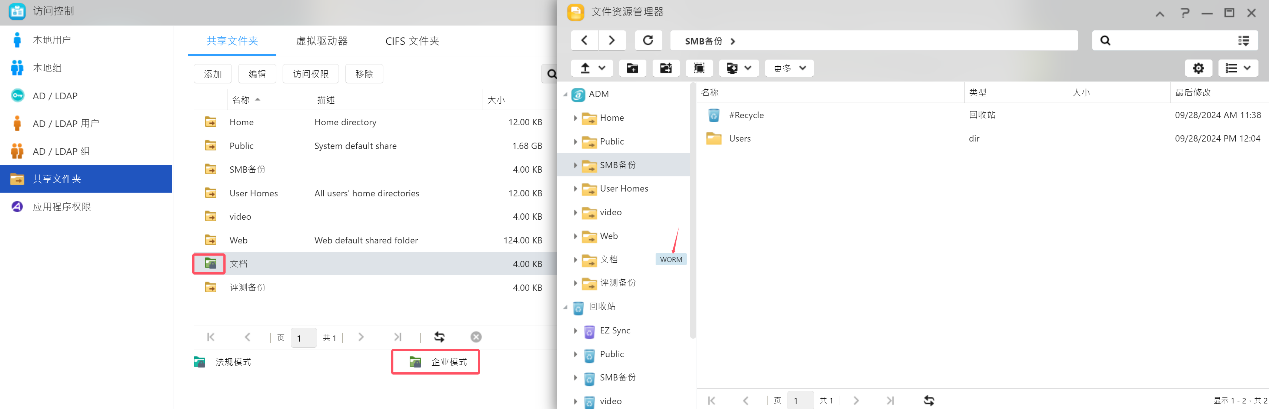Expand the Home folder in the tree
This screenshot has height=409, width=1269.
click(x=576, y=118)
